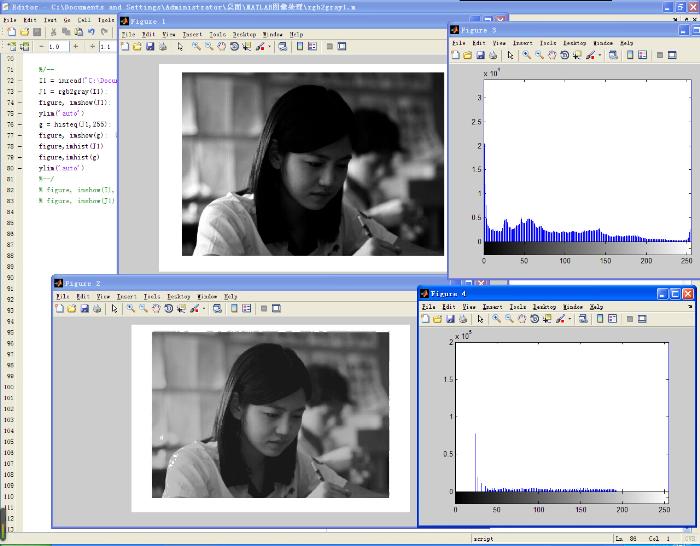Click Open folder icon in Figure 2 toolbar
The height and width of the screenshot is (546, 700).
pyautogui.click(x=73, y=308)
